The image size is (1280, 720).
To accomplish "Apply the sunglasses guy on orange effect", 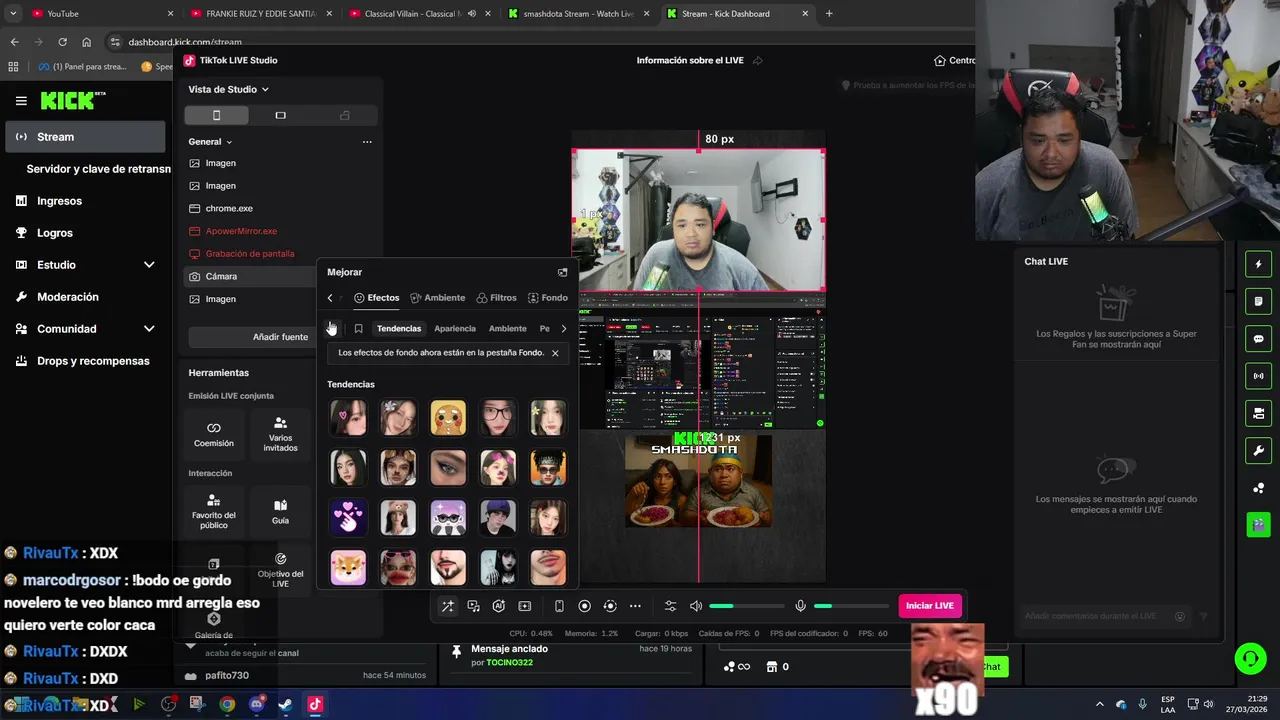I will (x=548, y=467).
